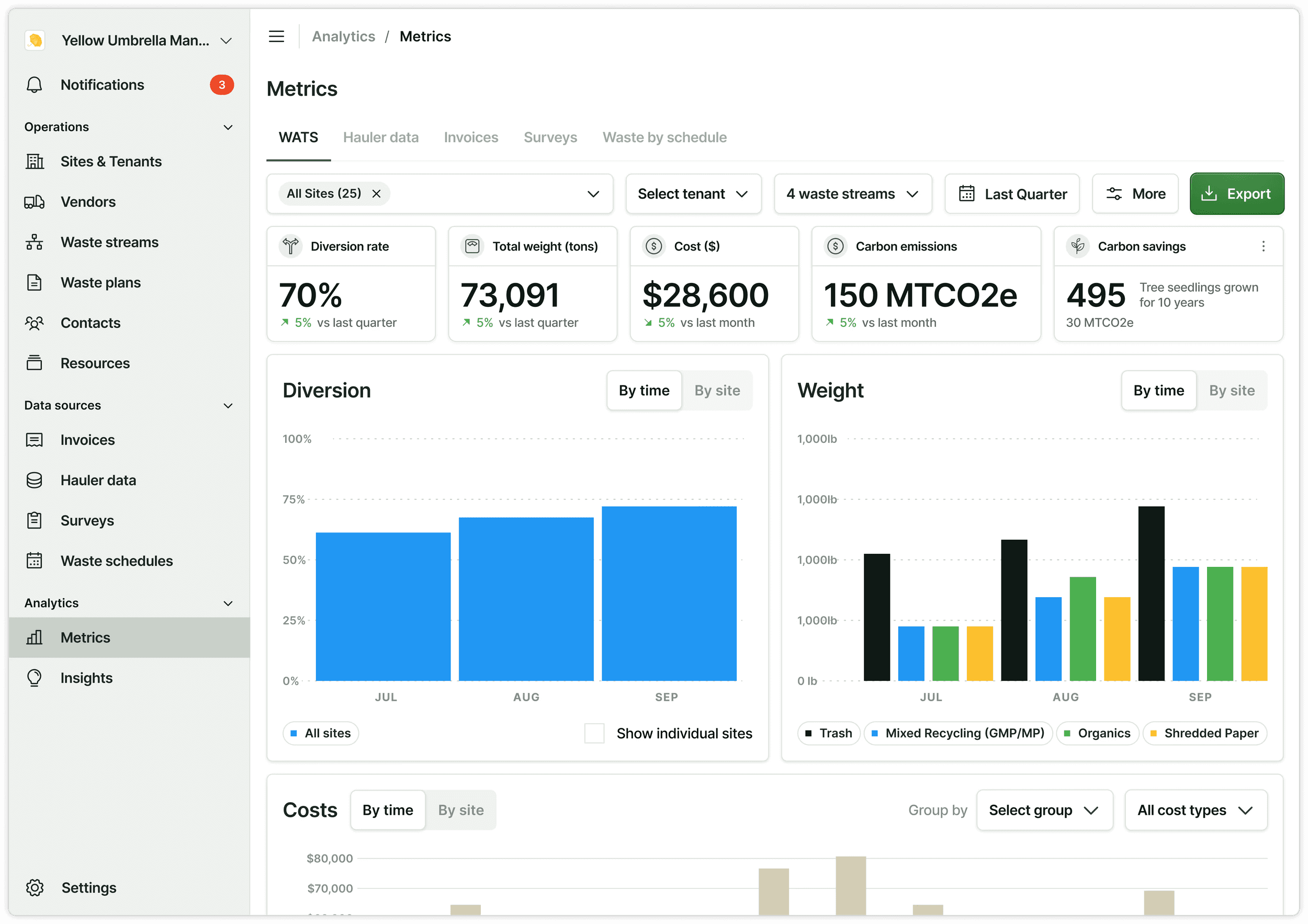This screenshot has height=924, width=1308.
Task: Open the More filters button
Action: [x=1135, y=194]
